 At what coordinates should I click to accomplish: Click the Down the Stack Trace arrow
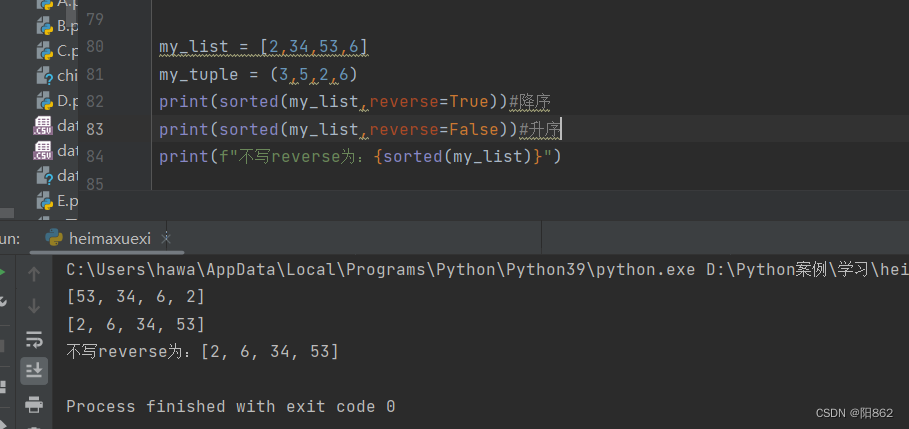34,306
